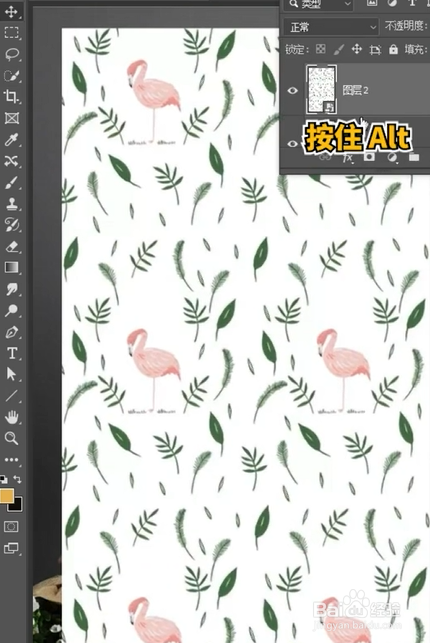Image resolution: width=430 pixels, height=643 pixels.
Task: Select the History Brush tool
Action: click(x=11, y=225)
